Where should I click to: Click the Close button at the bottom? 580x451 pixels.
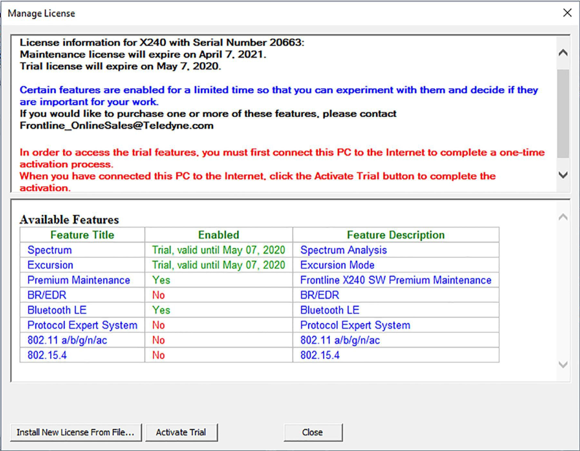[313, 432]
